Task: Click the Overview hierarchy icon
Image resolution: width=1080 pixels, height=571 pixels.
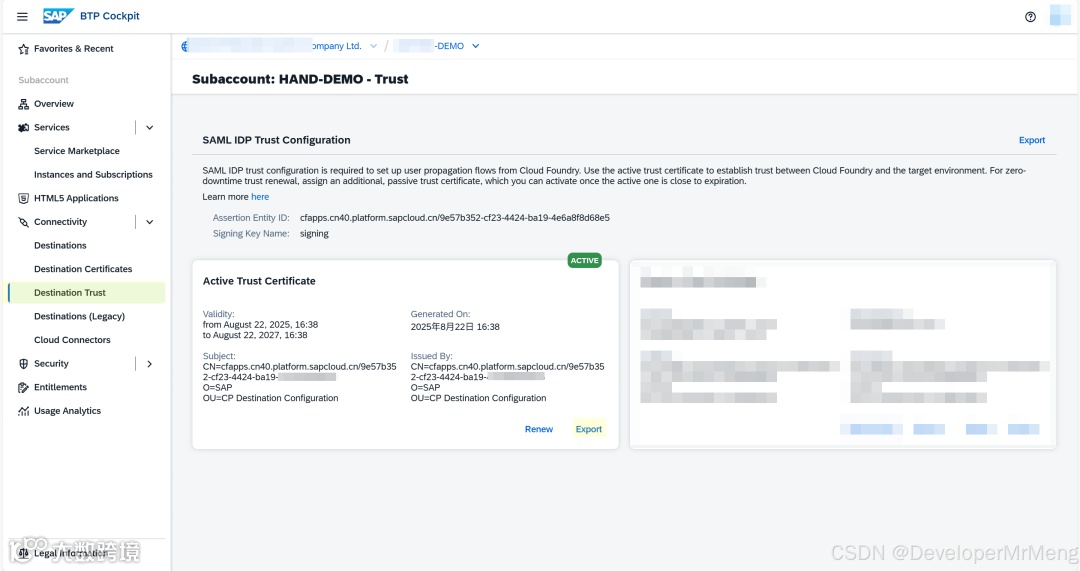Action: pyautogui.click(x=23, y=104)
